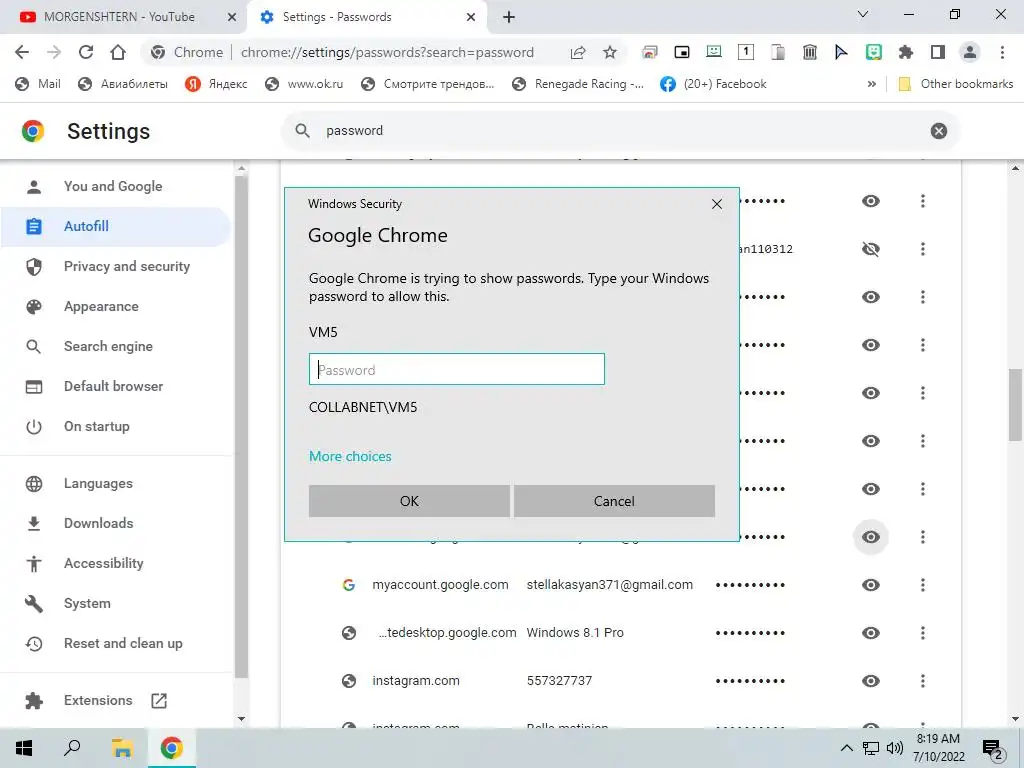Cancel the Windows Security dialog
This screenshot has height=768, width=1024.
[x=614, y=501]
